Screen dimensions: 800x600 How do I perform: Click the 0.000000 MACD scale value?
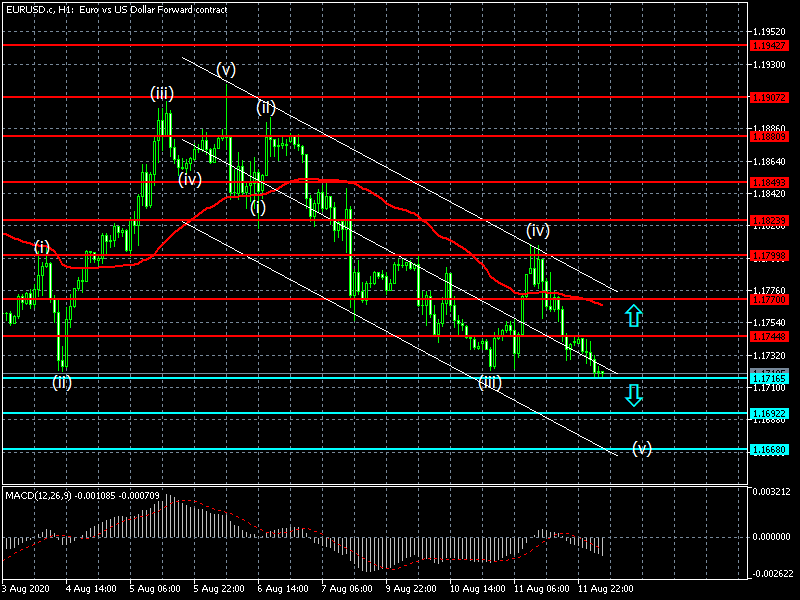tap(771, 537)
